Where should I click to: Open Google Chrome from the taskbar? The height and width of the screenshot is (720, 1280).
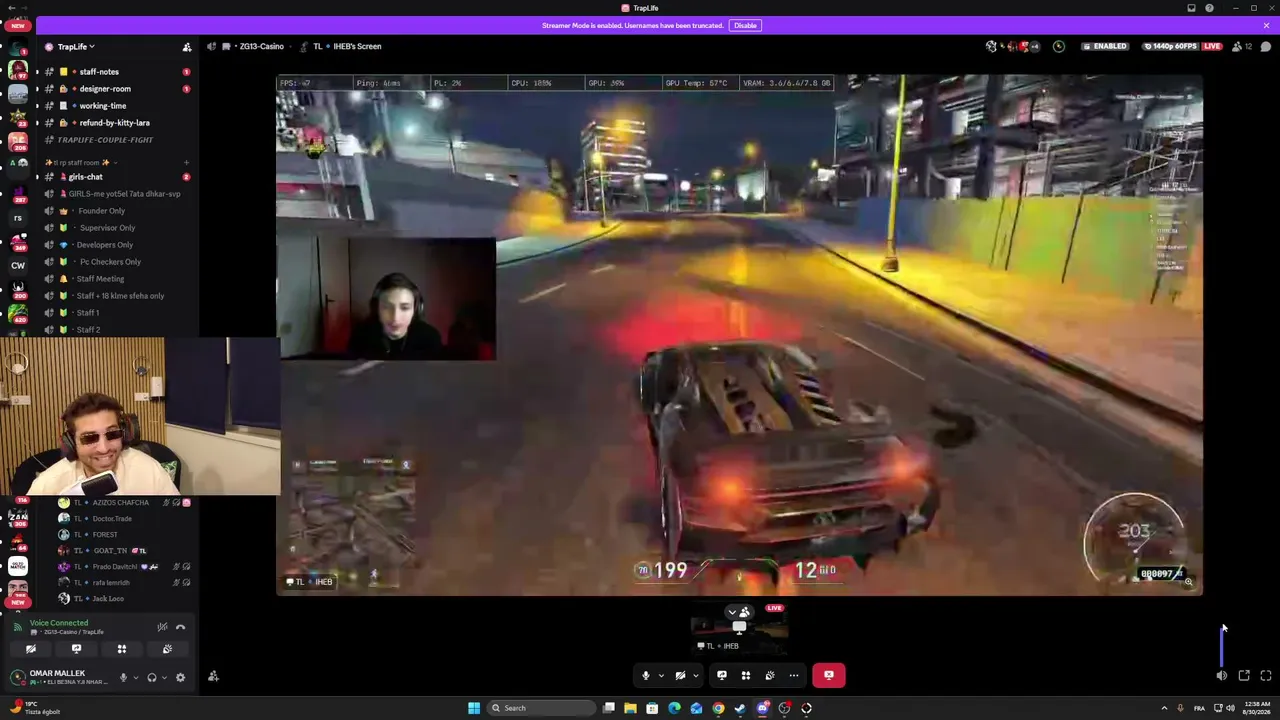pos(718,709)
